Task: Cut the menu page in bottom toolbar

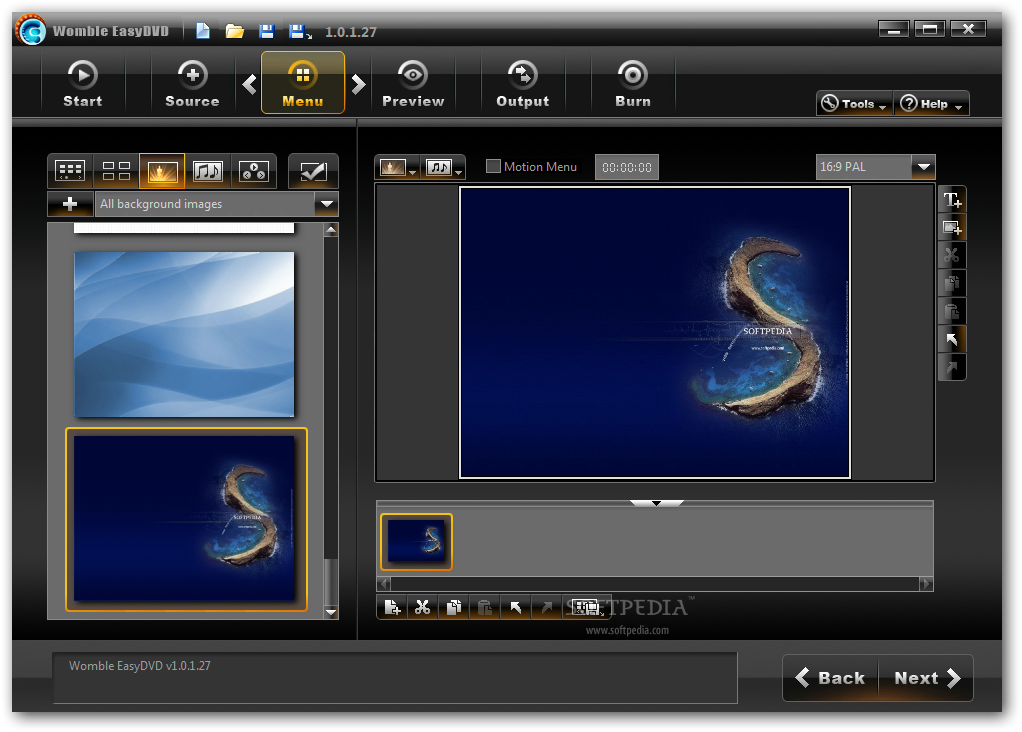Action: (x=422, y=608)
